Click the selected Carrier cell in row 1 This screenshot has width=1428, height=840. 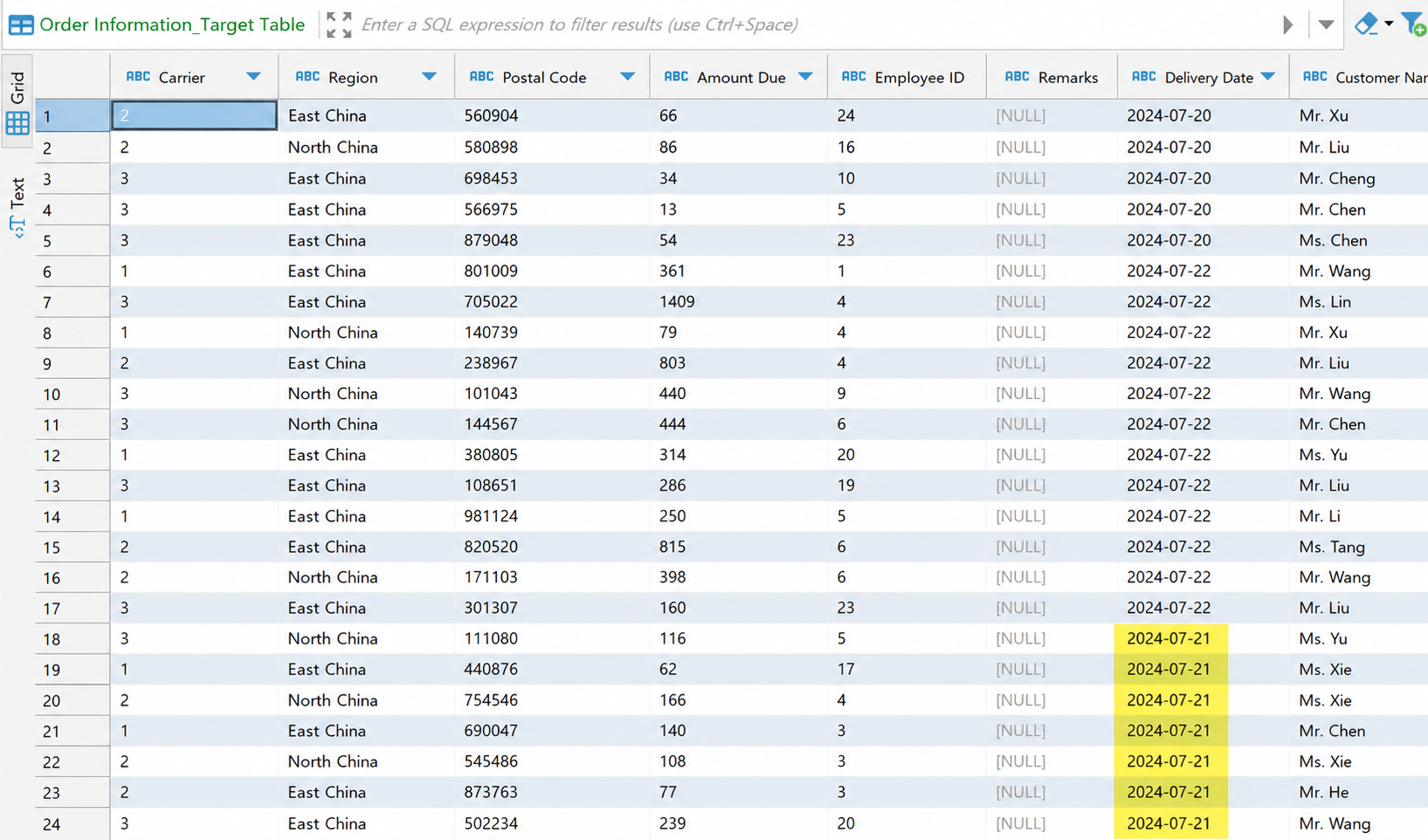point(194,115)
